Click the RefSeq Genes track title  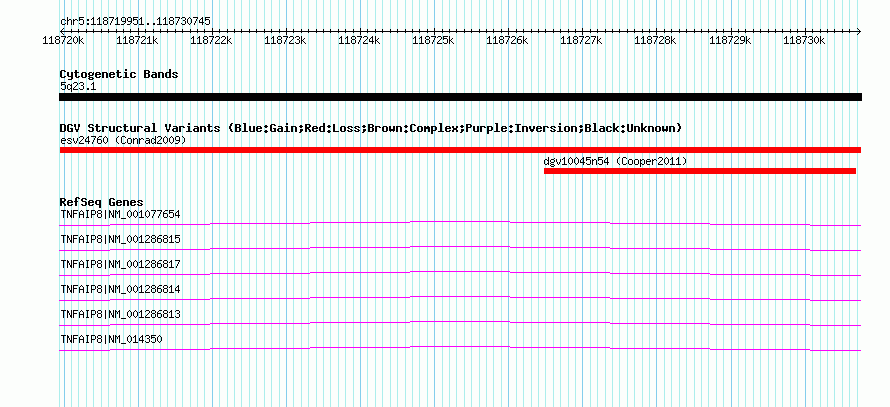coord(102,202)
